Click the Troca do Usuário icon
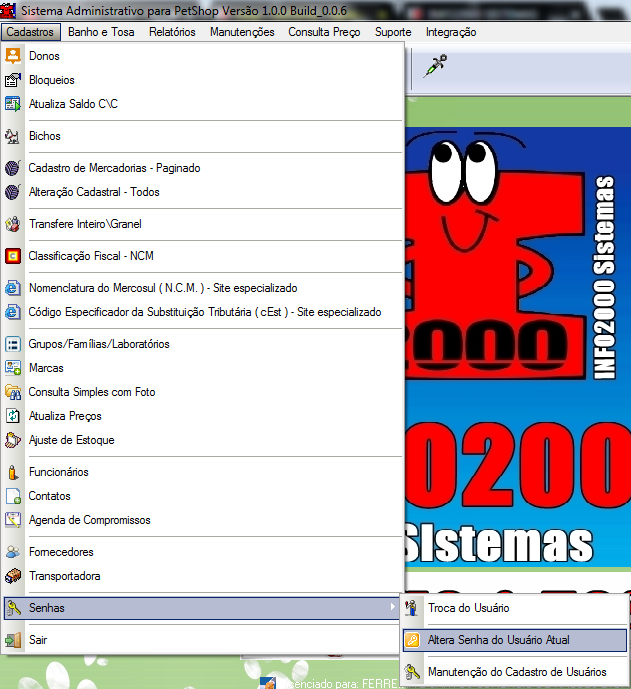Image resolution: width=631 pixels, height=689 pixels. point(412,608)
